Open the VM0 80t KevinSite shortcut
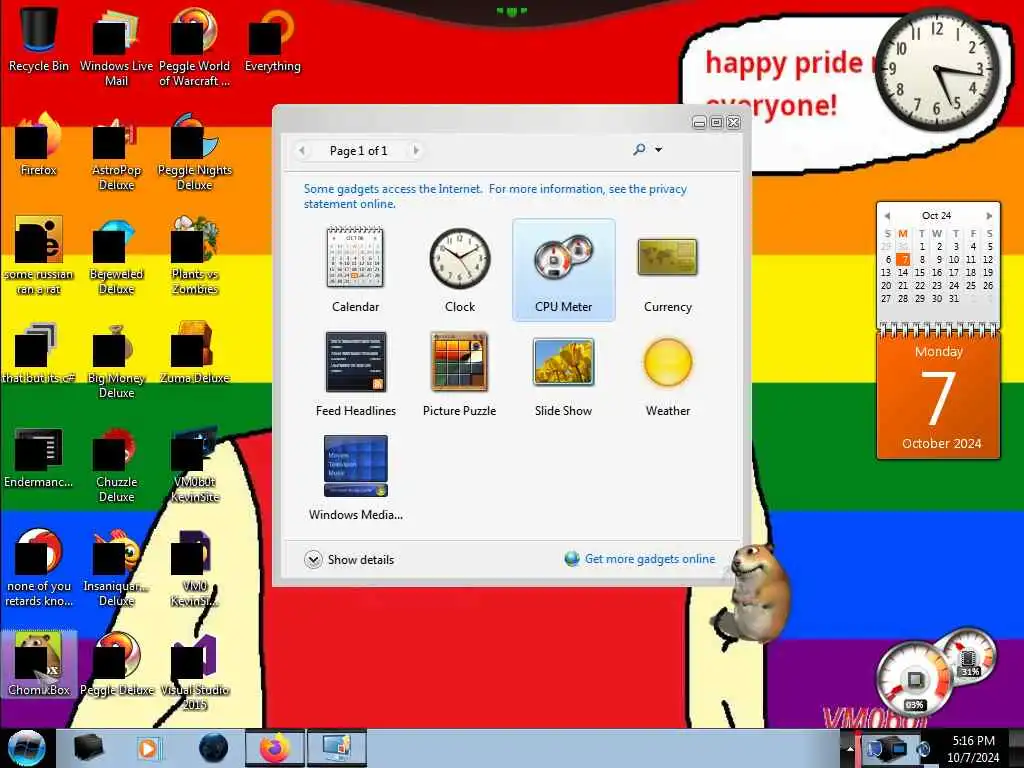Screen dimensions: 1024x768 pos(195,464)
